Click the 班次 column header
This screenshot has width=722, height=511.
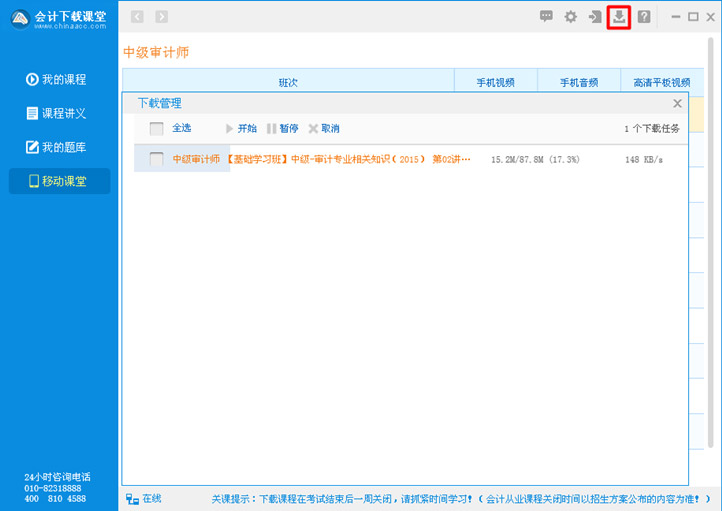pos(288,82)
